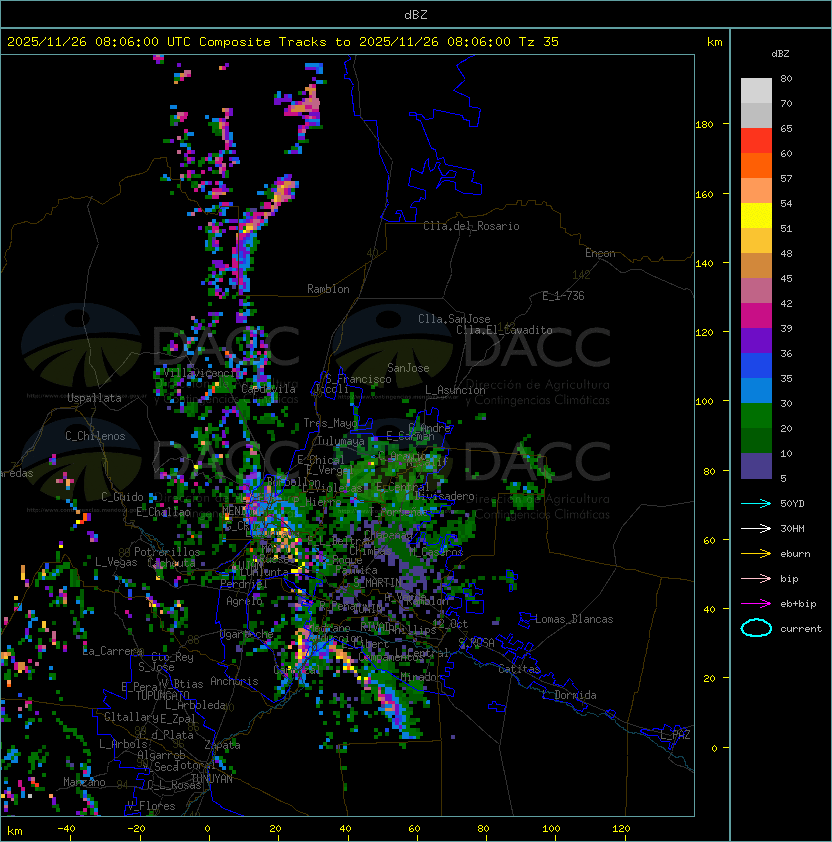Click the 'Manzano' map label
832x842 pixels.
pyautogui.click(x=84, y=782)
